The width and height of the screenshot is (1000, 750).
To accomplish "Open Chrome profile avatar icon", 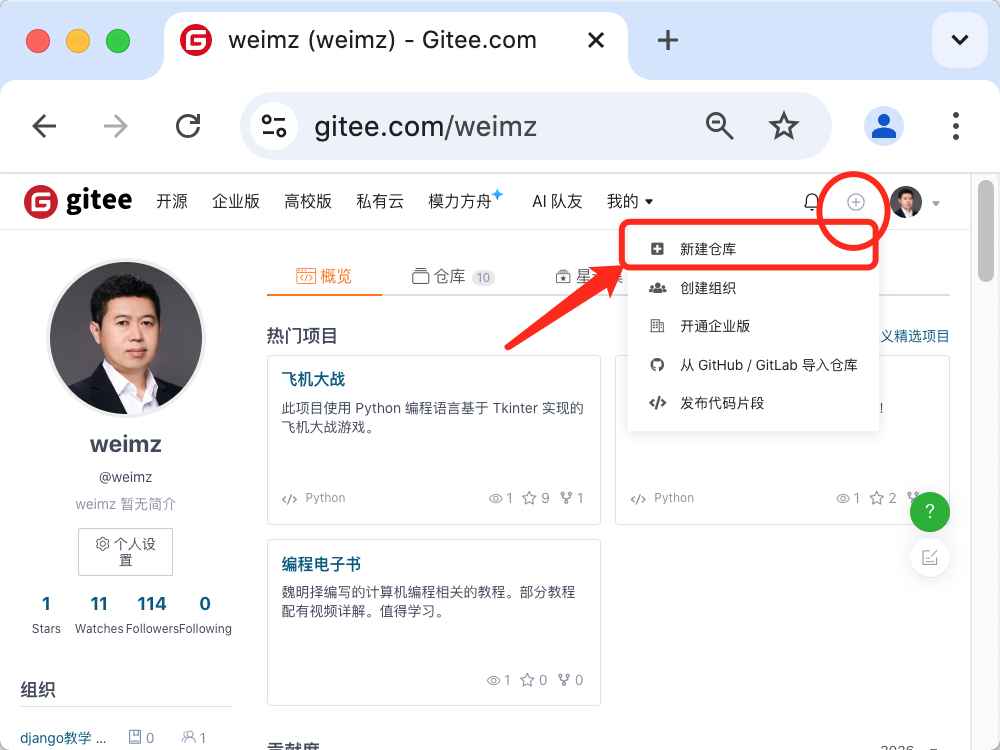I will (883, 126).
